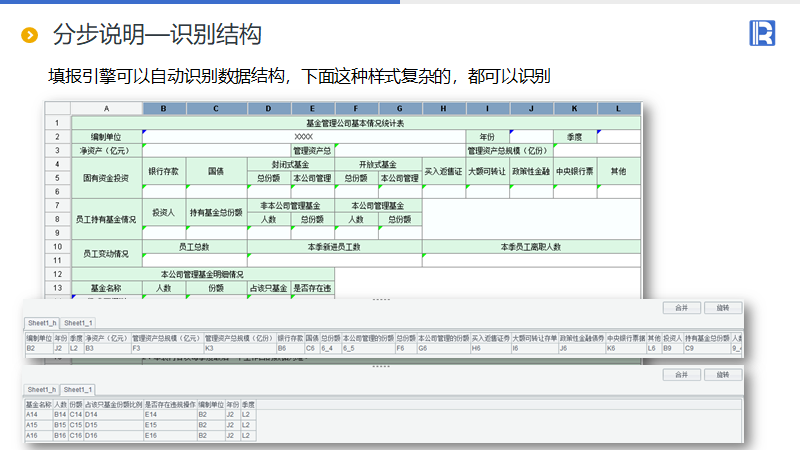Select the 银行存款 cell in the spreadsheet
The image size is (800, 450).
click(x=164, y=171)
